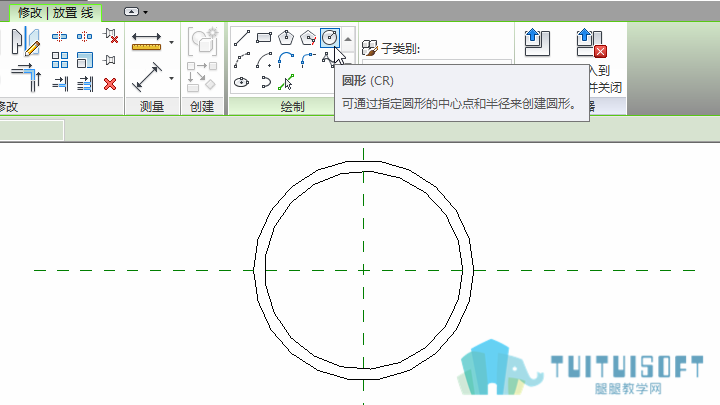Viewport: 720px width, 405px height.
Task: Activate the Pick Lines tool
Action: point(286,83)
